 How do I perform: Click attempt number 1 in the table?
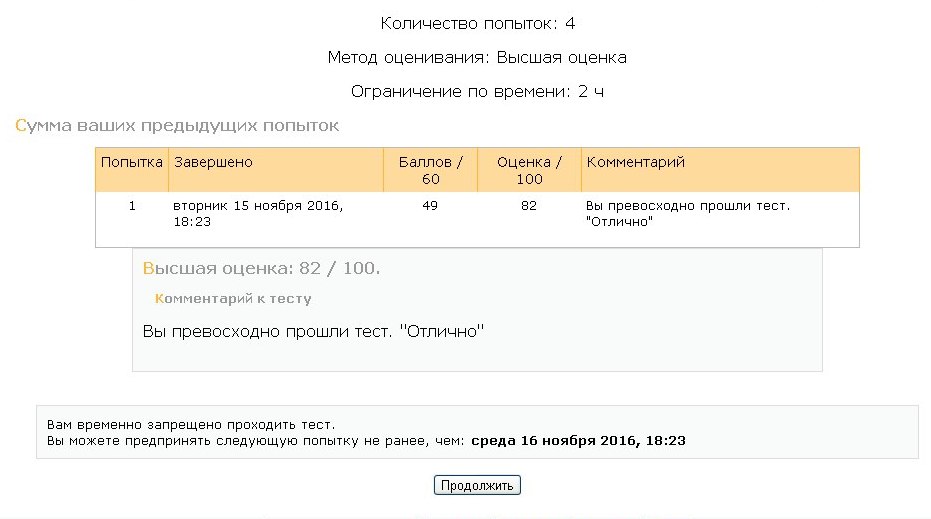click(x=132, y=206)
